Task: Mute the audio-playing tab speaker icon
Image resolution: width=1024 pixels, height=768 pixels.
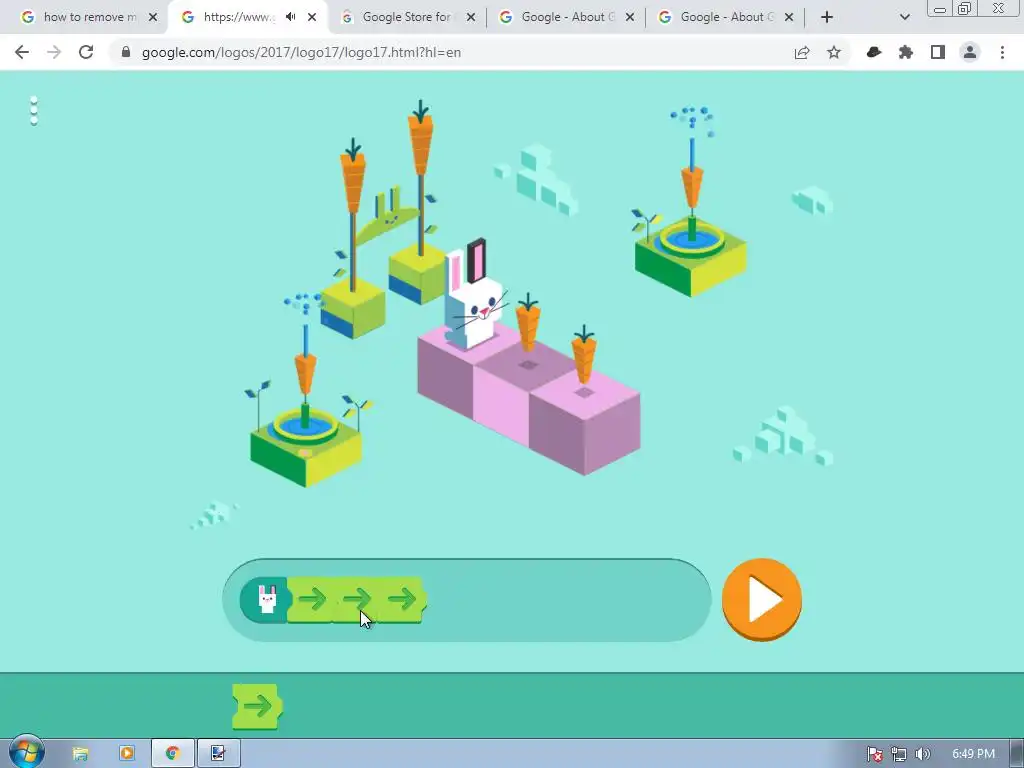Action: click(x=291, y=17)
